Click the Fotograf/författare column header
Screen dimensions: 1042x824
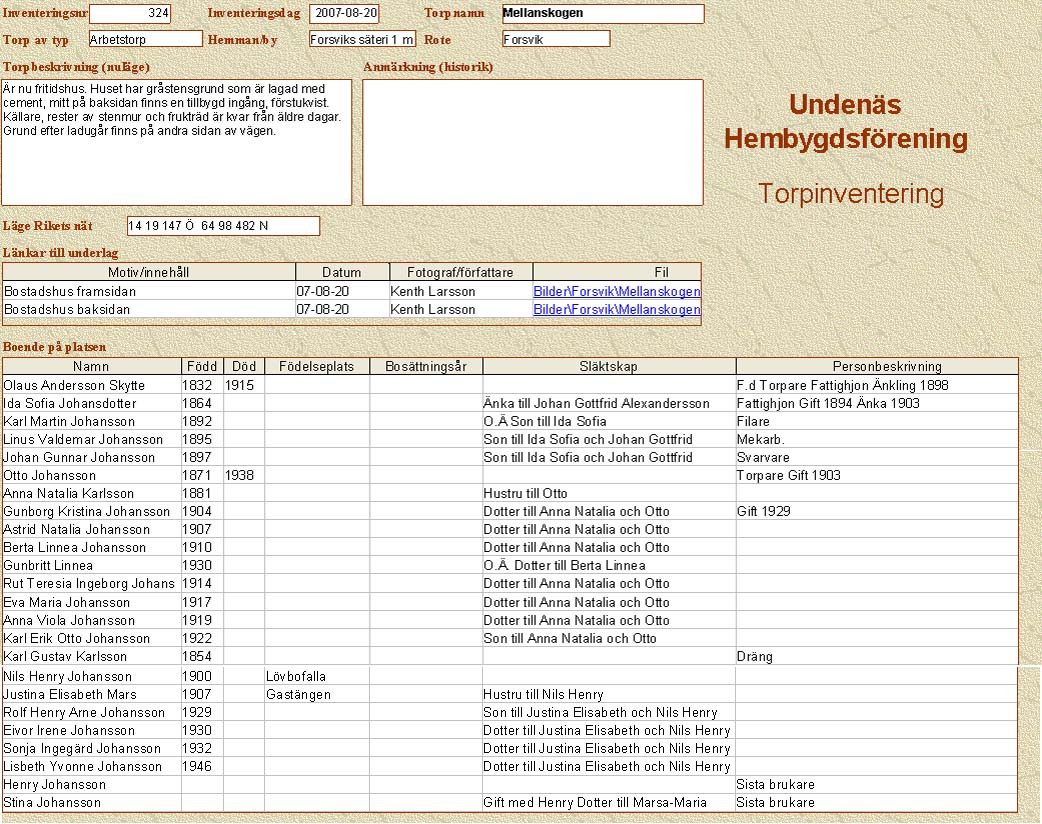tap(460, 272)
